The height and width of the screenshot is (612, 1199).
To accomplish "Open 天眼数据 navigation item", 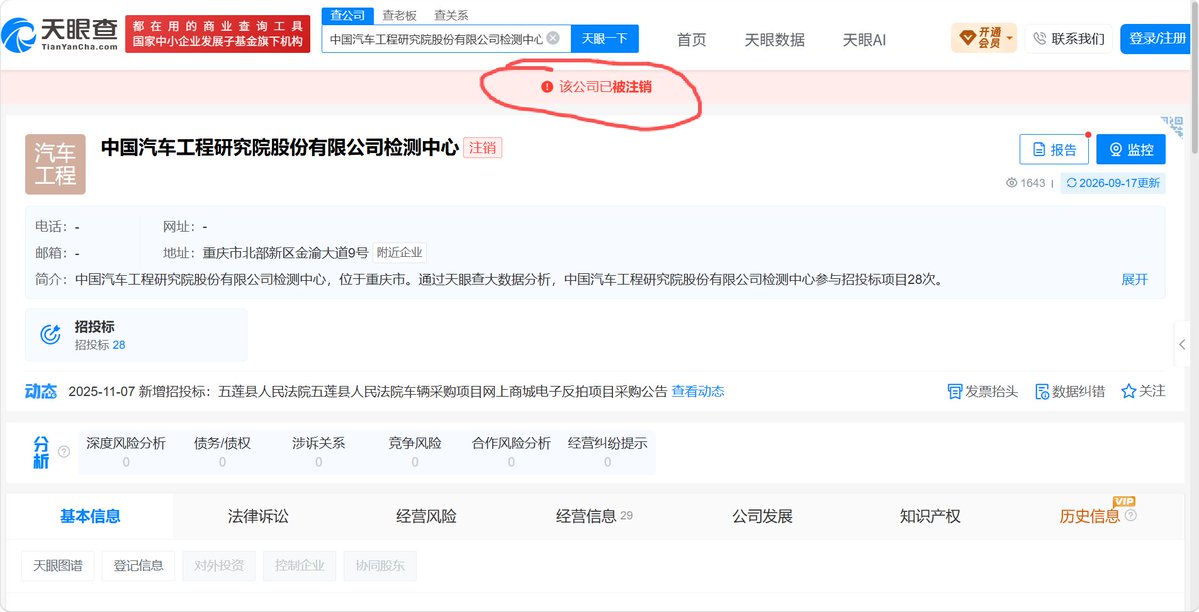I will pos(775,40).
